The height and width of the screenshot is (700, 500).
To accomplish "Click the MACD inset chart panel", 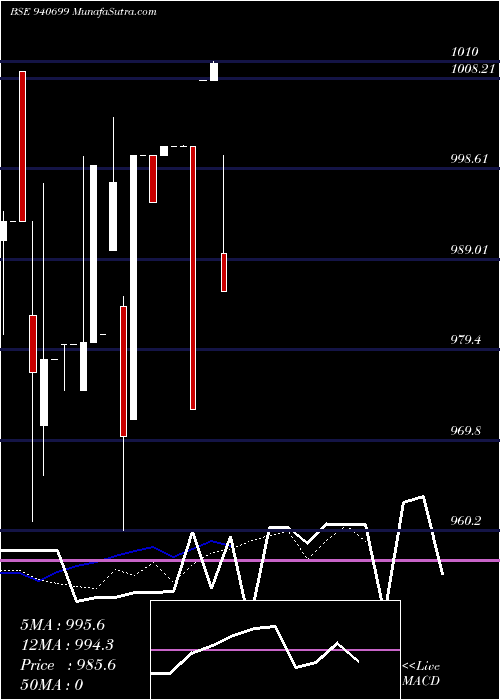I will (x=275, y=650).
